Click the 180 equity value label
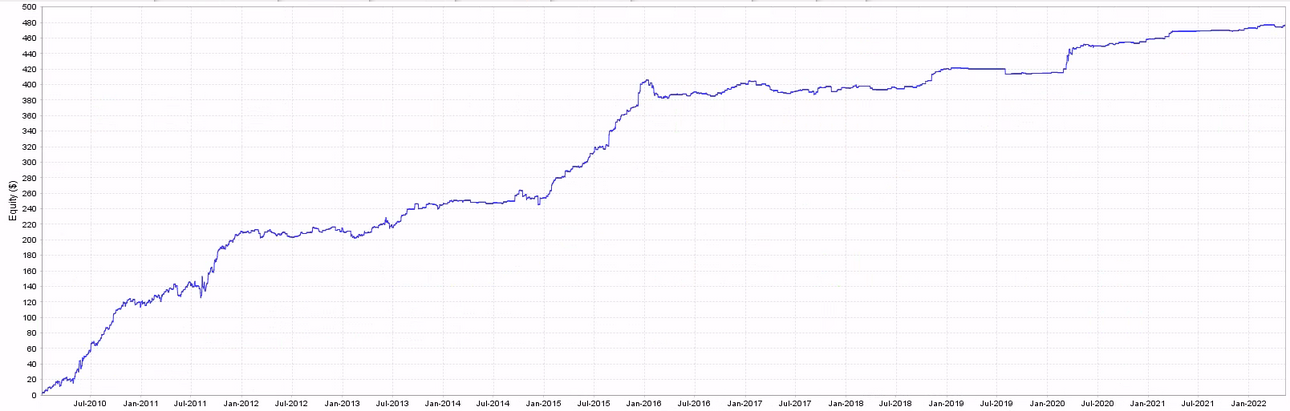Image resolution: width=1290 pixels, height=411 pixels. click(29, 256)
